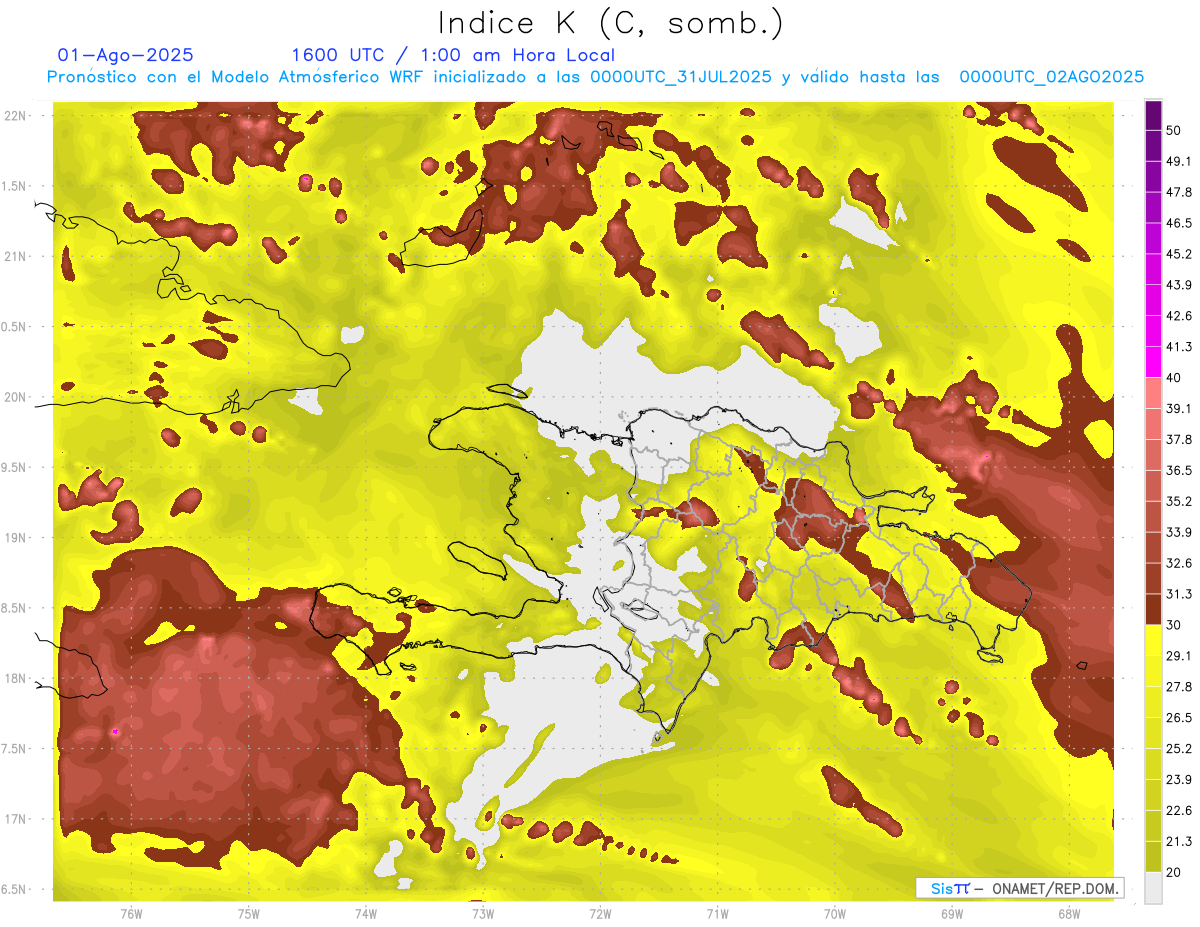Screen dimensions: 1200x927
Task: Click the '73W' longitude label
Action: coord(483,914)
